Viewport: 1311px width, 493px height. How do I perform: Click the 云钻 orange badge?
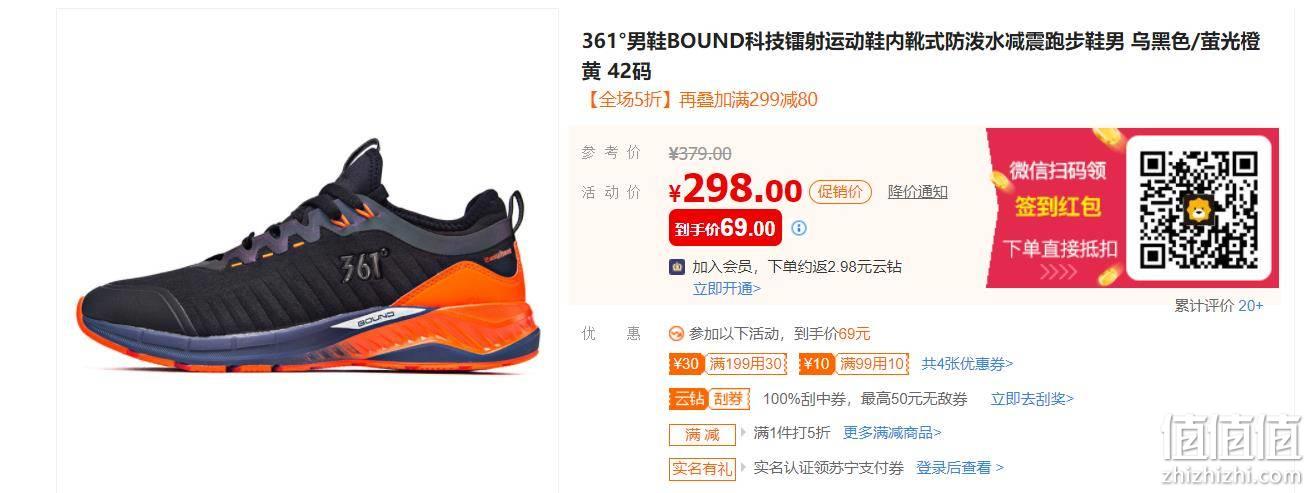pos(688,399)
